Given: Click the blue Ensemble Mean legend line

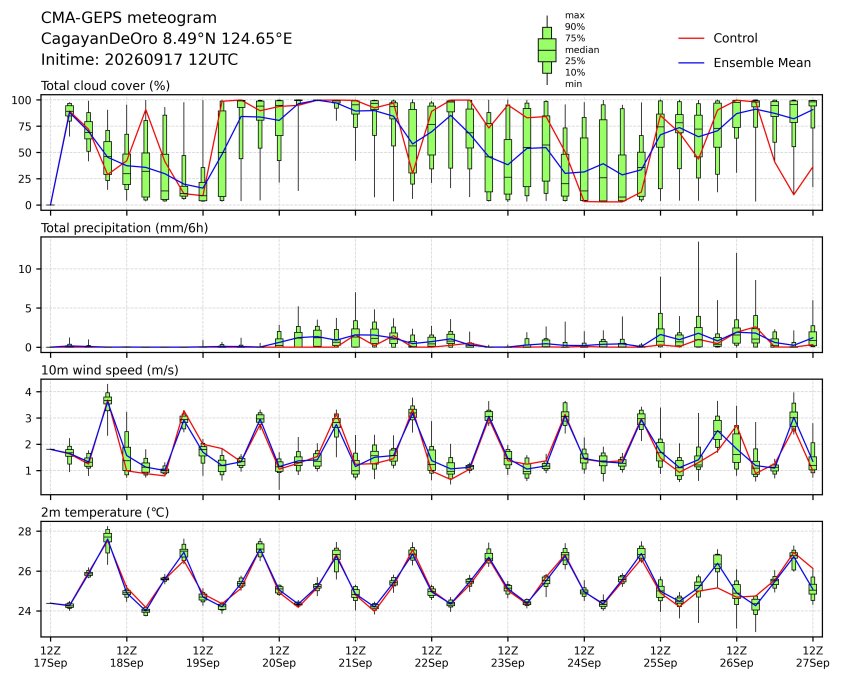Looking at the screenshot, I should pos(691,63).
